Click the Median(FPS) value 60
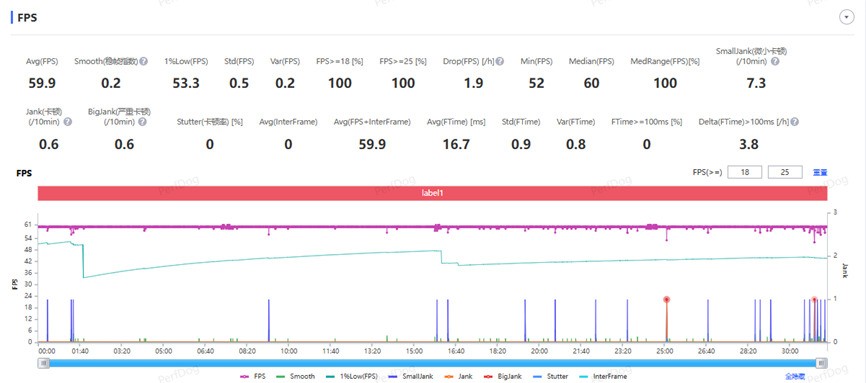 [592, 83]
